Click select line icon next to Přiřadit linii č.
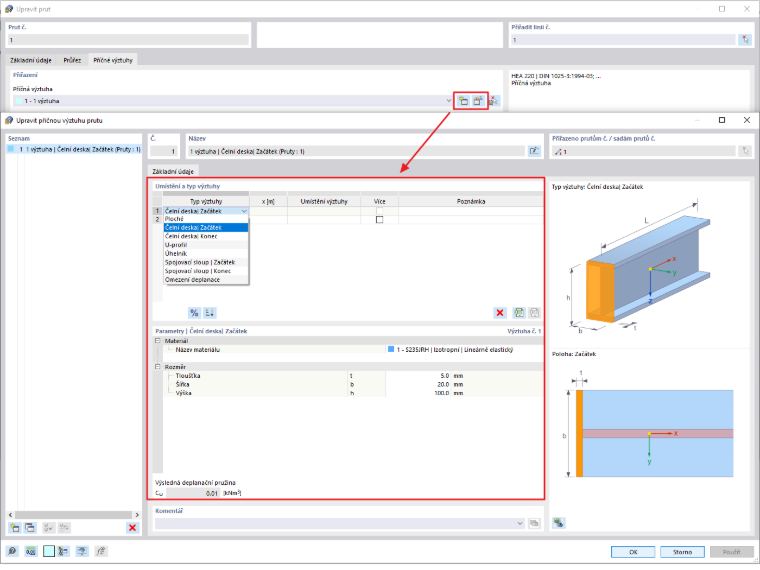Screen dimensions: 760x570 coord(745,40)
